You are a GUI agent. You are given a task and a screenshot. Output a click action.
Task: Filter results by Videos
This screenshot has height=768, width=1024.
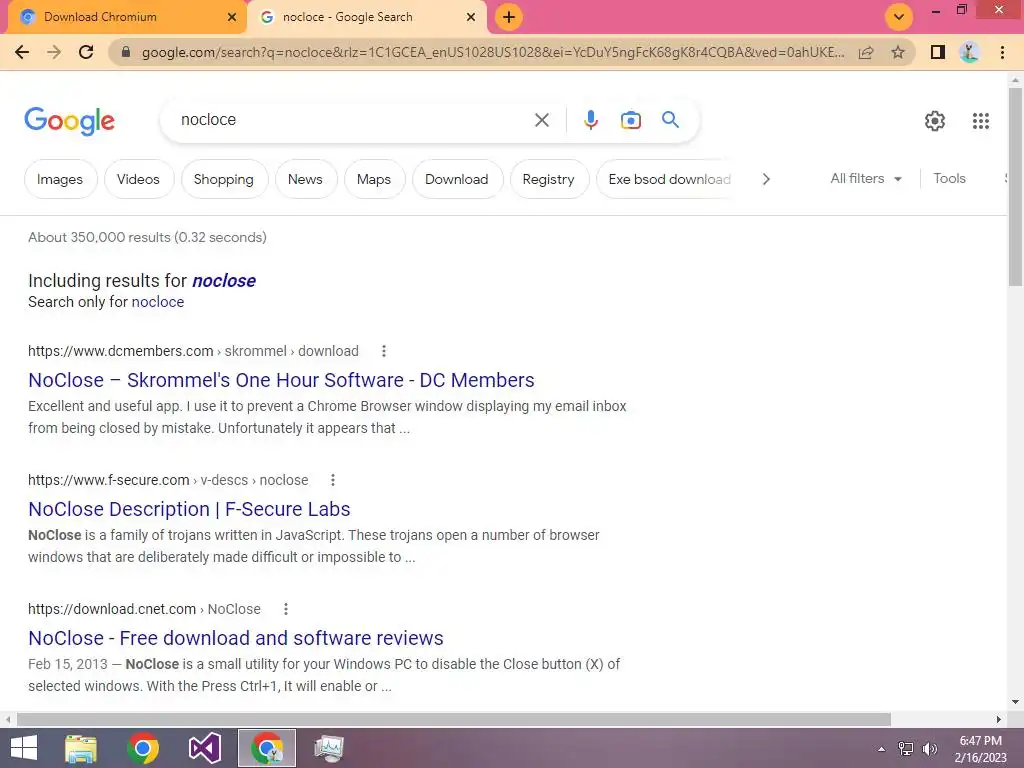point(138,179)
